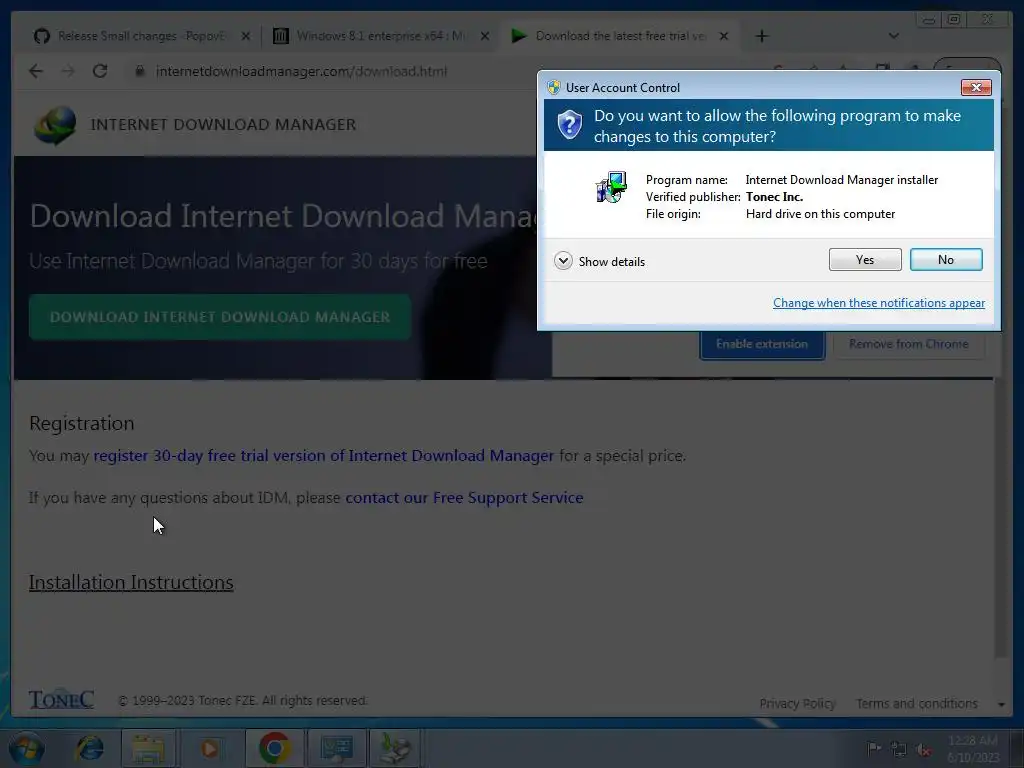
Task: Click the Tonec logo in footer
Action: point(61,699)
